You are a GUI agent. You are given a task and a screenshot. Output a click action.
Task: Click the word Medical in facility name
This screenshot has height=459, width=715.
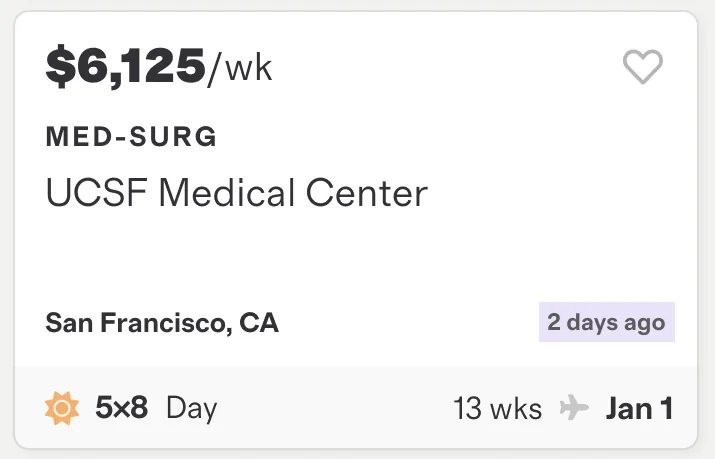227,193
